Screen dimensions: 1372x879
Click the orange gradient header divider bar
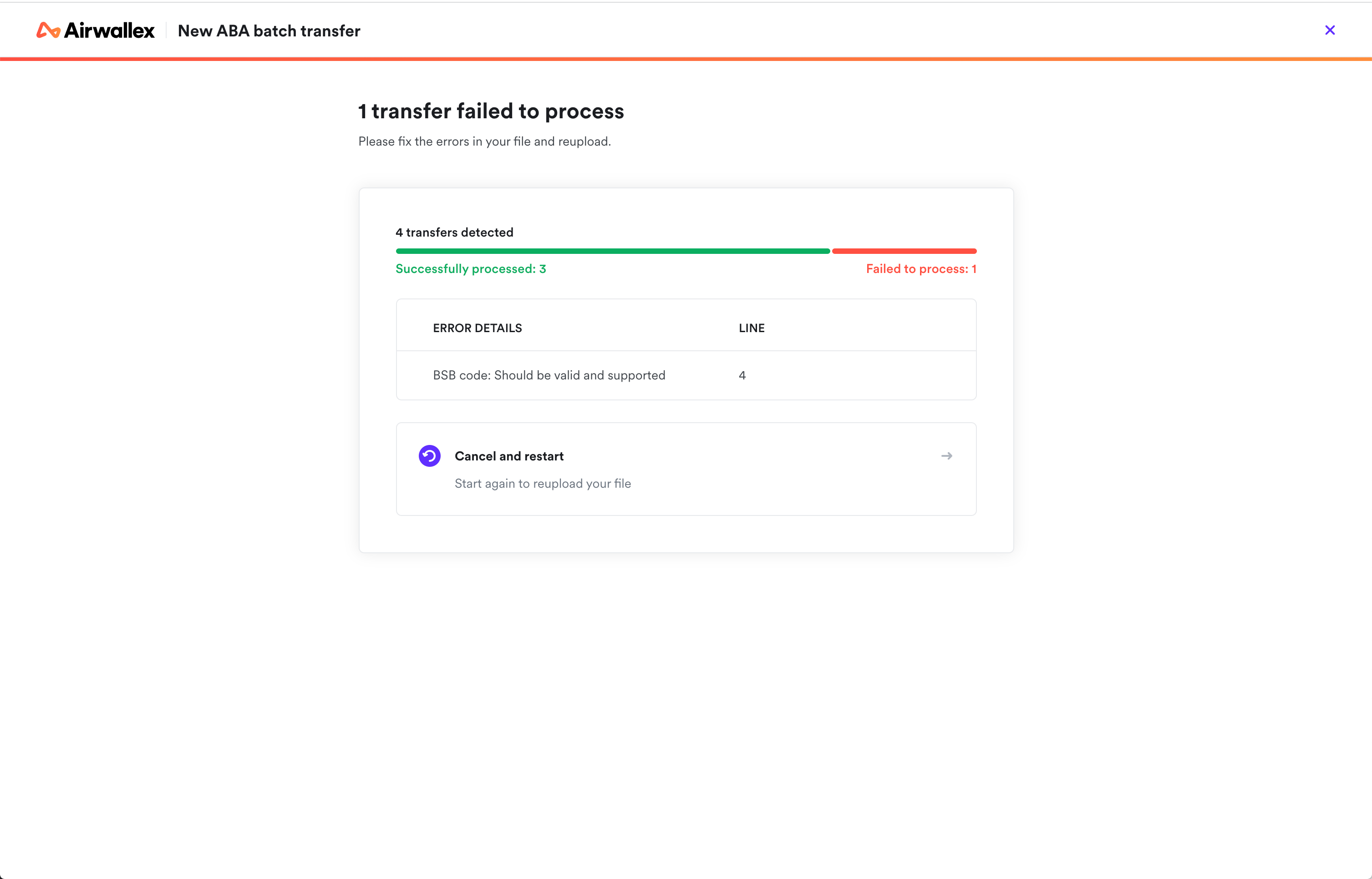pos(686,59)
